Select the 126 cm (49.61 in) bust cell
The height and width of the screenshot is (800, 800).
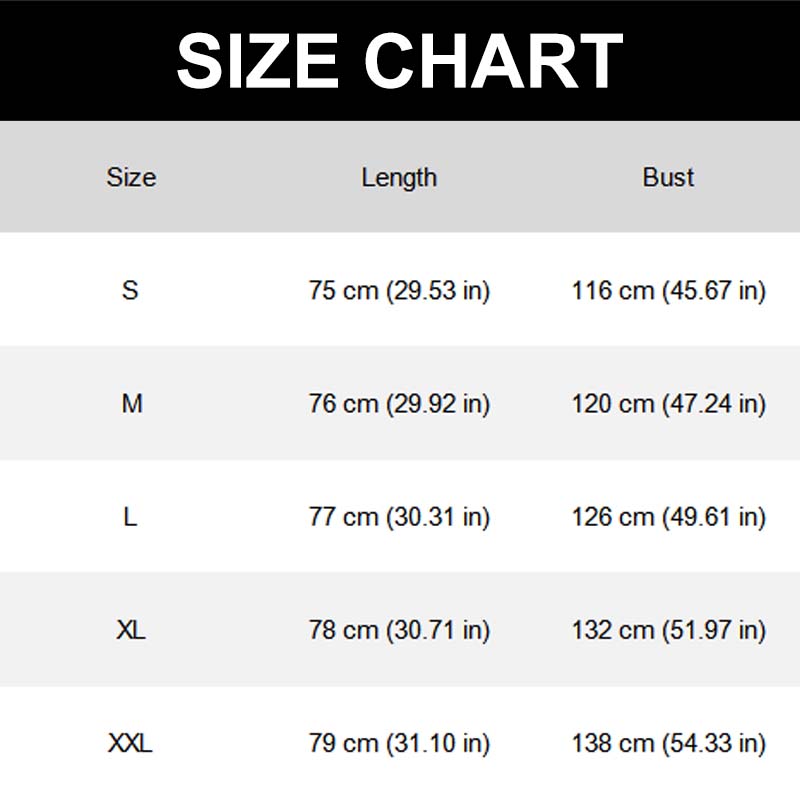coord(668,517)
